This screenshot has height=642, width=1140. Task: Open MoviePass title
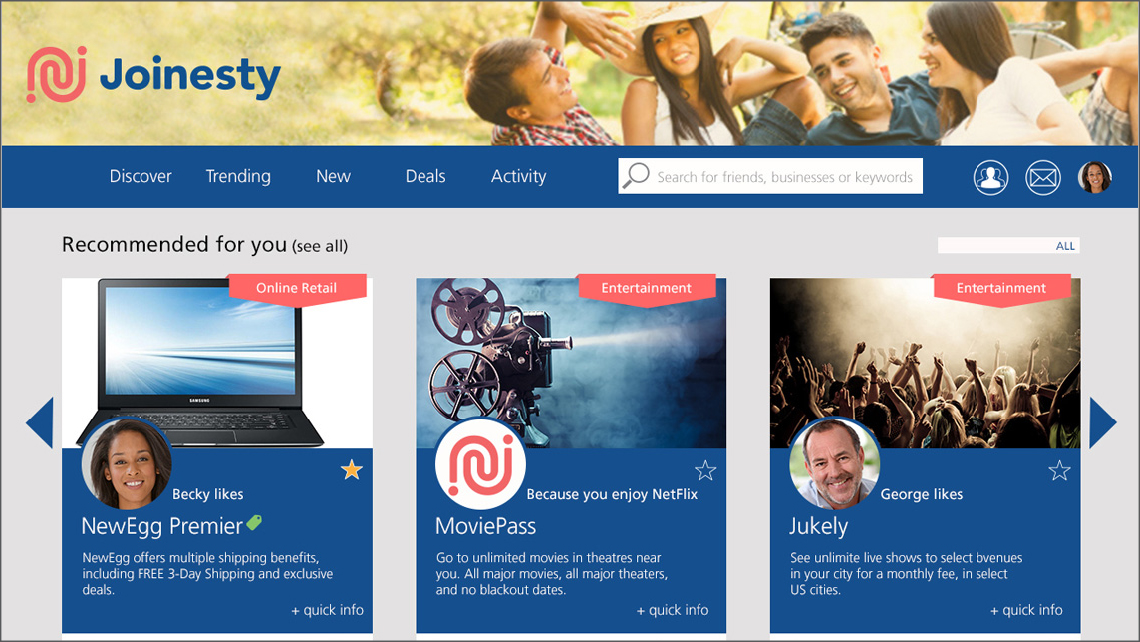click(x=486, y=526)
